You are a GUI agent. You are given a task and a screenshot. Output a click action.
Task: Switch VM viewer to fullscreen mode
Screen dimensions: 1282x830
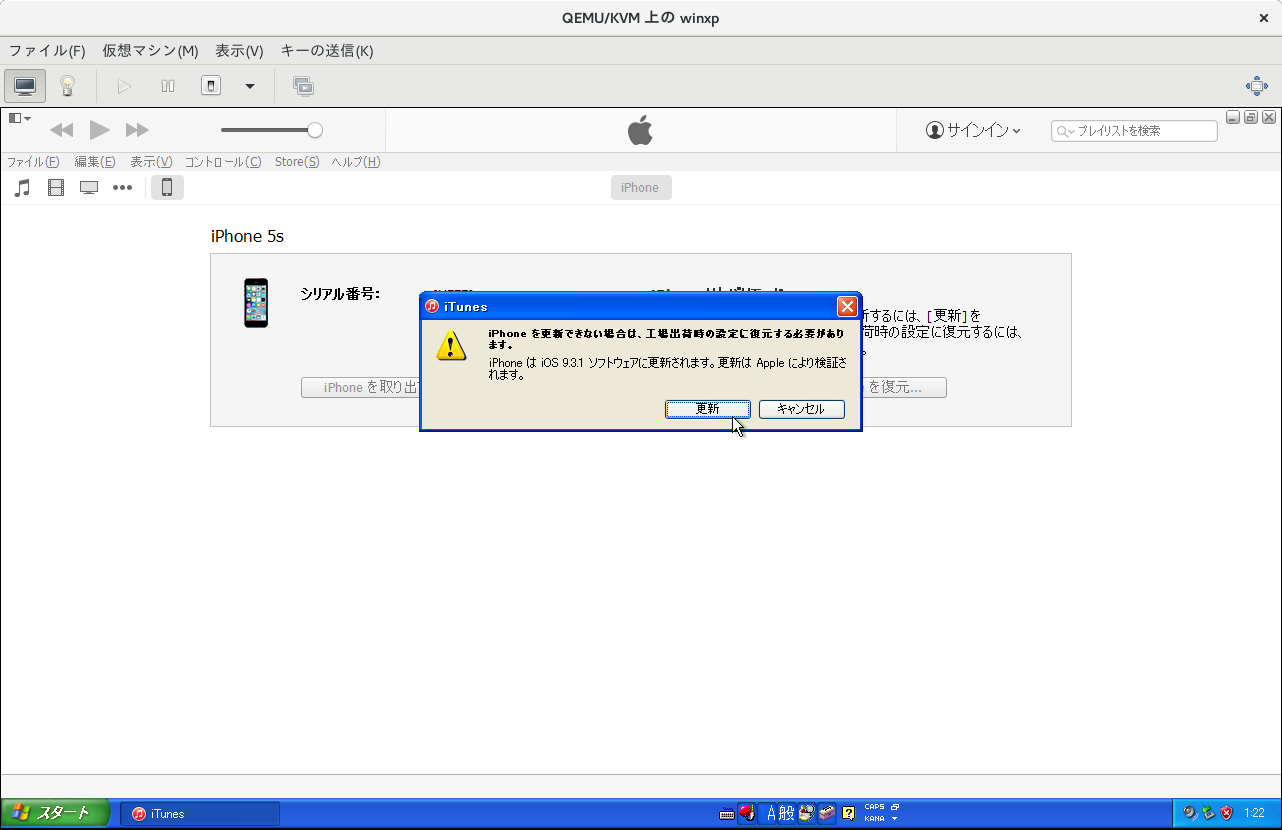tap(1257, 86)
